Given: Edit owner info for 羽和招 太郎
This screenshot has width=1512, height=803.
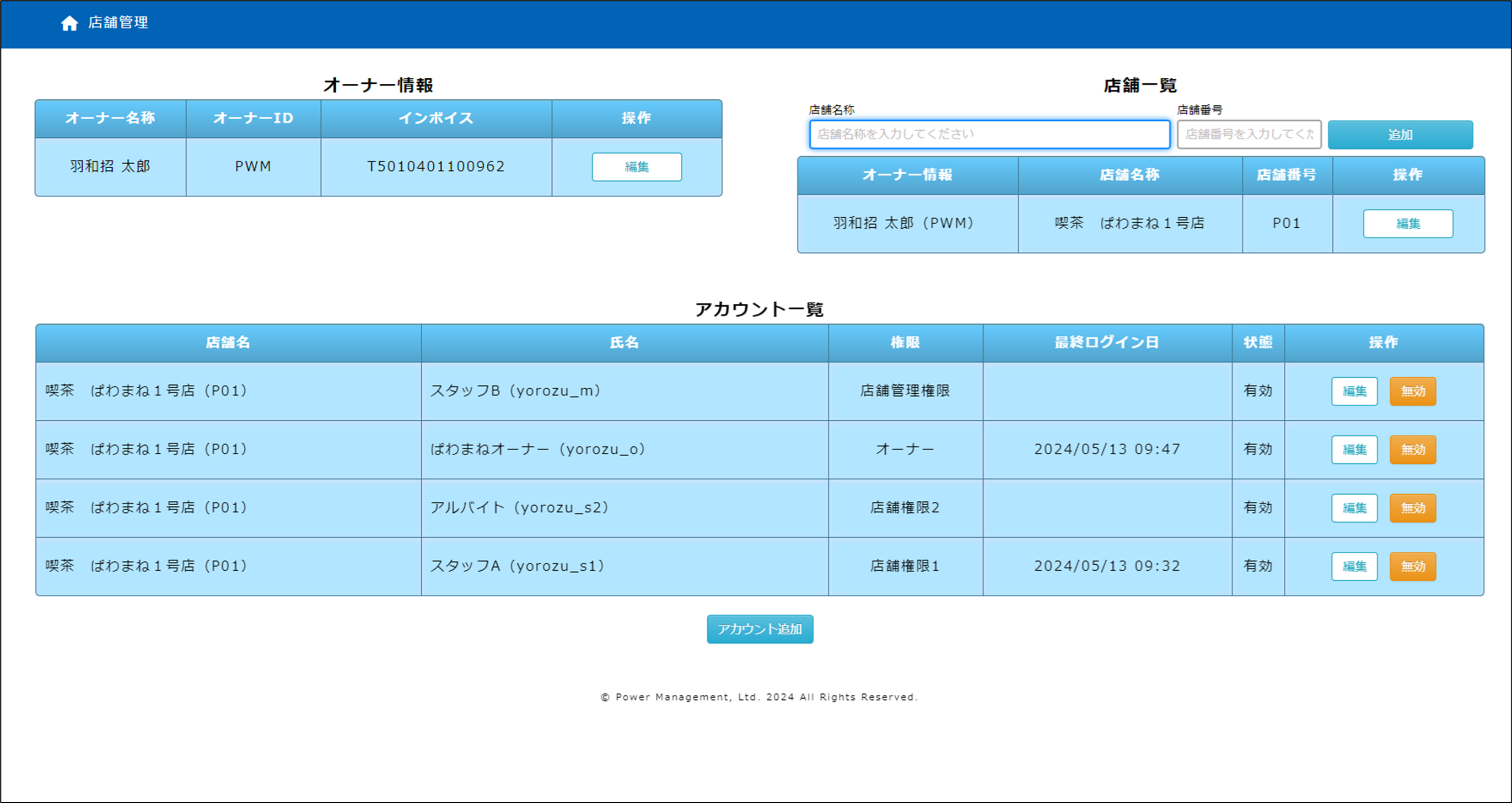Looking at the screenshot, I should point(636,167).
